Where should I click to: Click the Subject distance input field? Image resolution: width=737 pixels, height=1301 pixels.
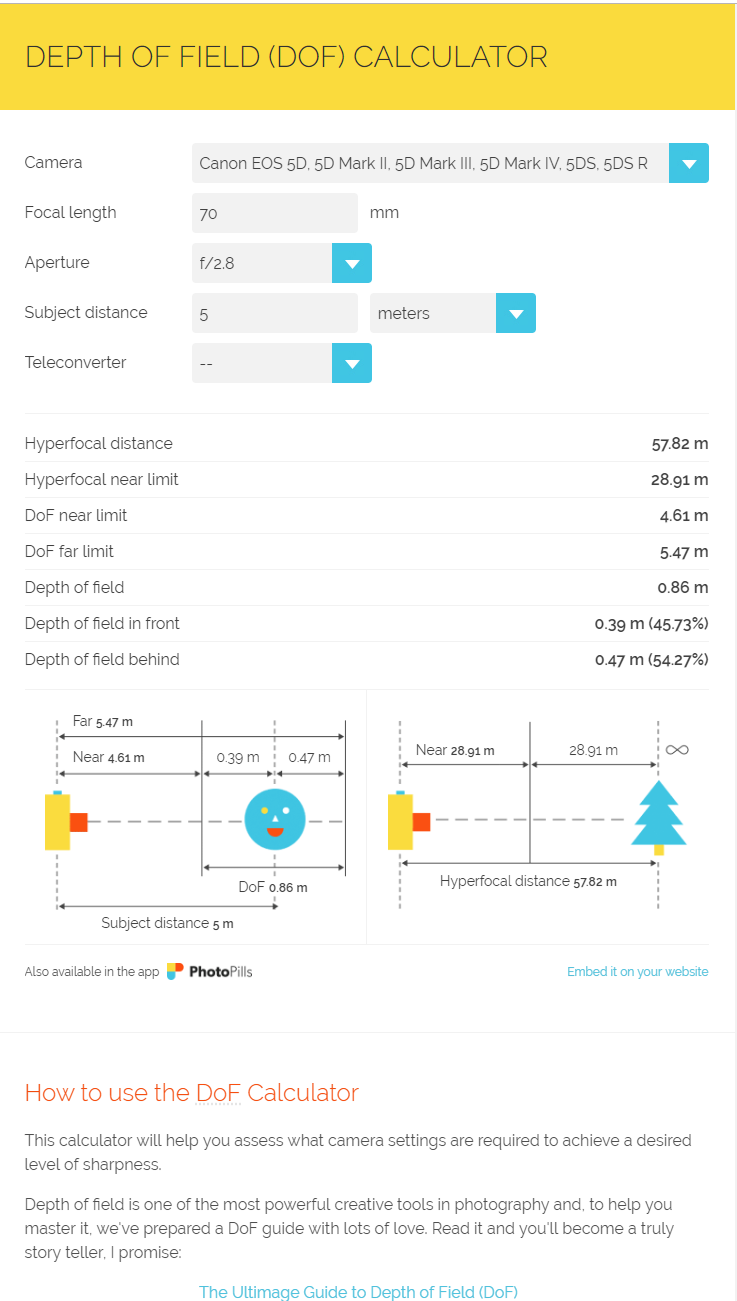(x=275, y=313)
